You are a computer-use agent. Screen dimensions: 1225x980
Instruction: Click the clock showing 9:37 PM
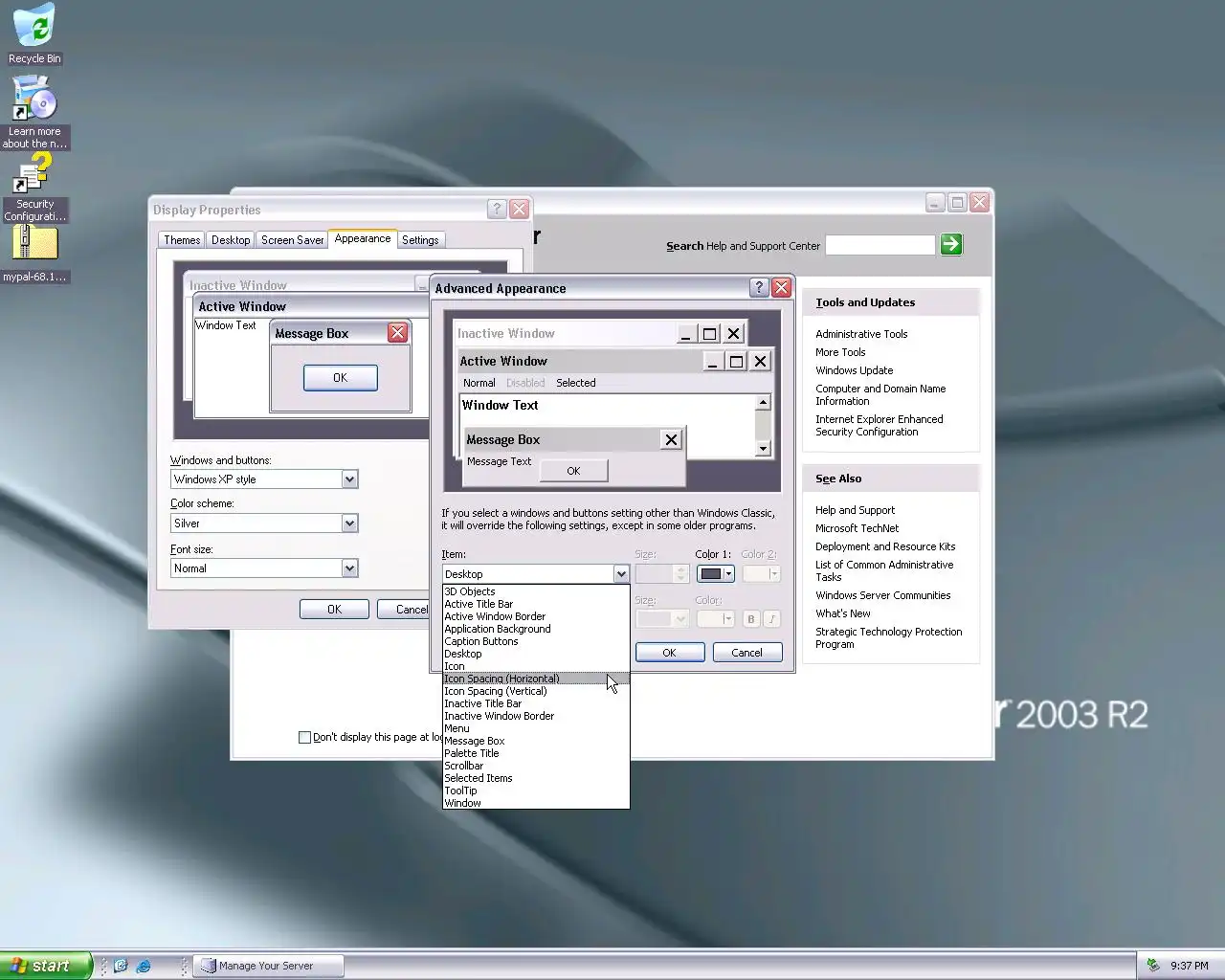coord(1189,966)
